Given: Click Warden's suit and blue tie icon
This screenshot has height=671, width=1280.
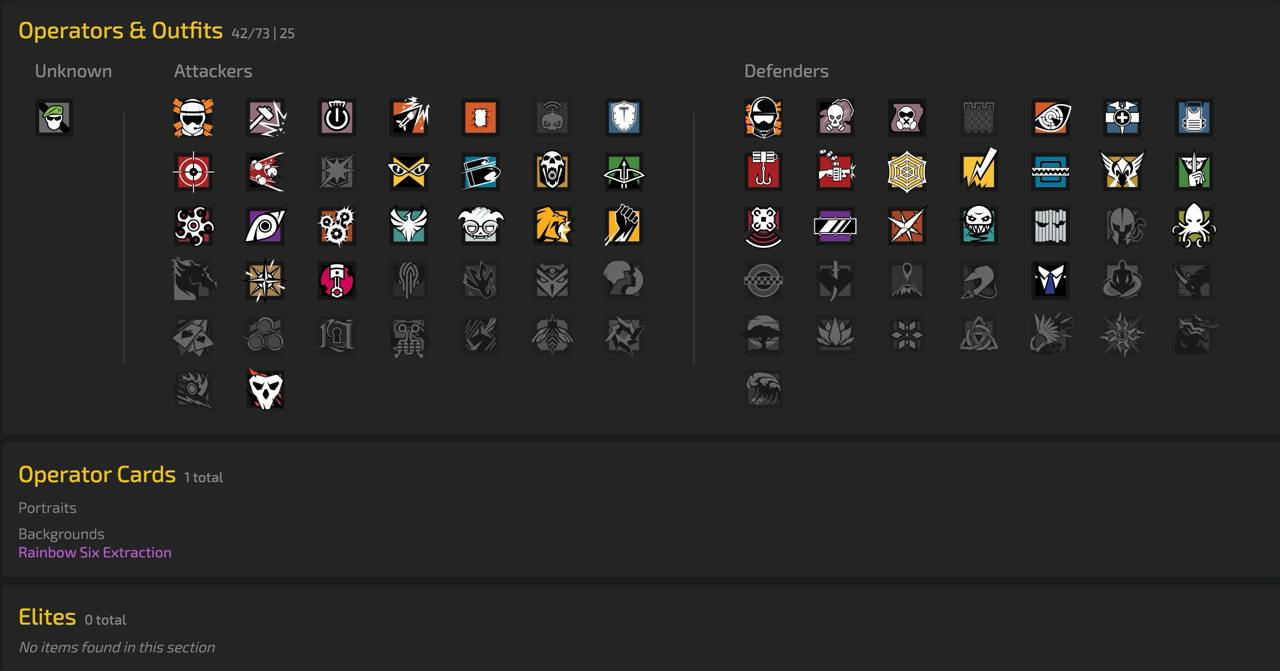Looking at the screenshot, I should point(1051,281).
